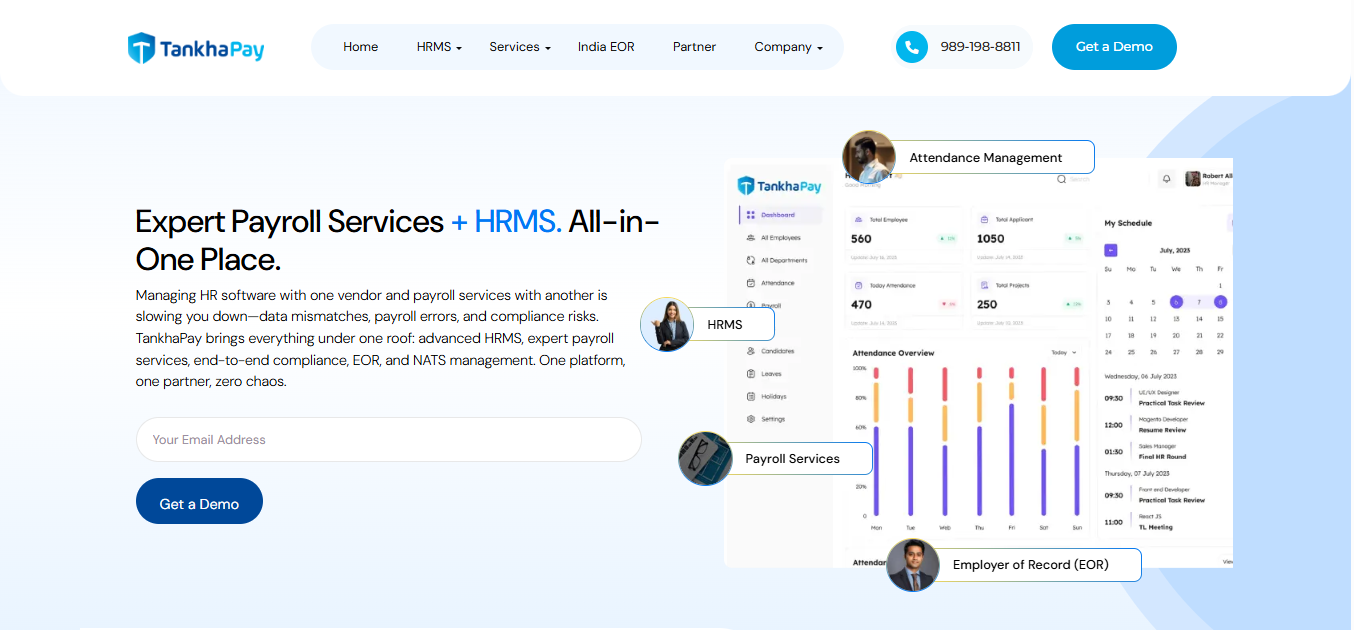Click the Employer of Record badge avatar
The width and height of the screenshot is (1354, 630).
click(x=913, y=565)
